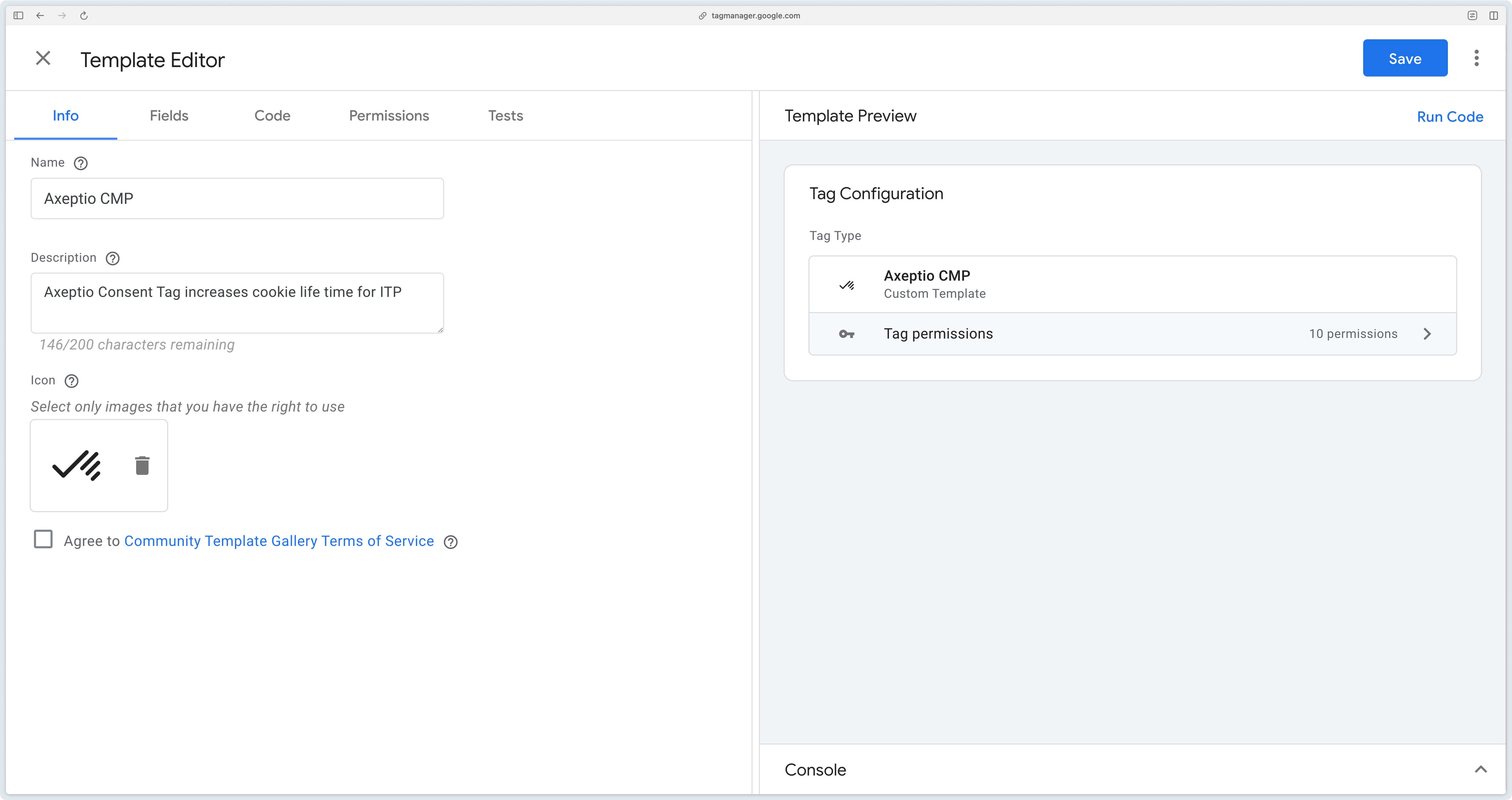Click Run Code in Template Preview
Screen dimensions: 1512x800
tap(1450, 117)
